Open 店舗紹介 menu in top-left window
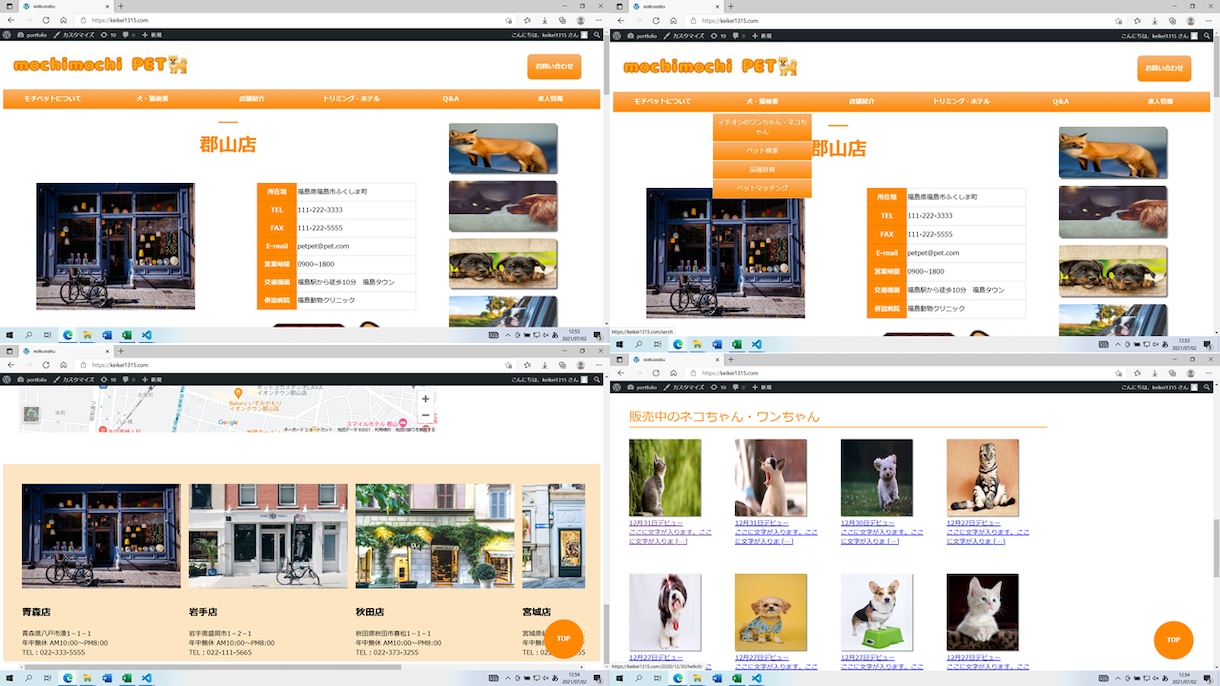1220x686 pixels. [x=252, y=99]
